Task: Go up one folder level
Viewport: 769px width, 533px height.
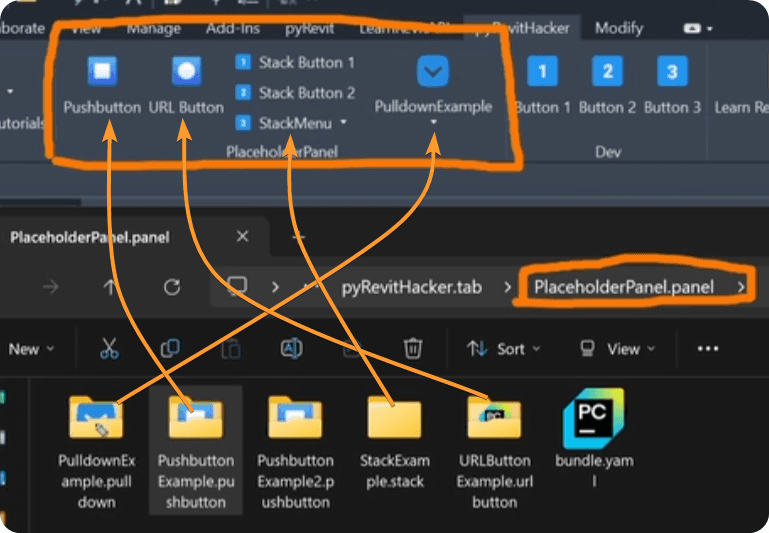Action: point(110,287)
